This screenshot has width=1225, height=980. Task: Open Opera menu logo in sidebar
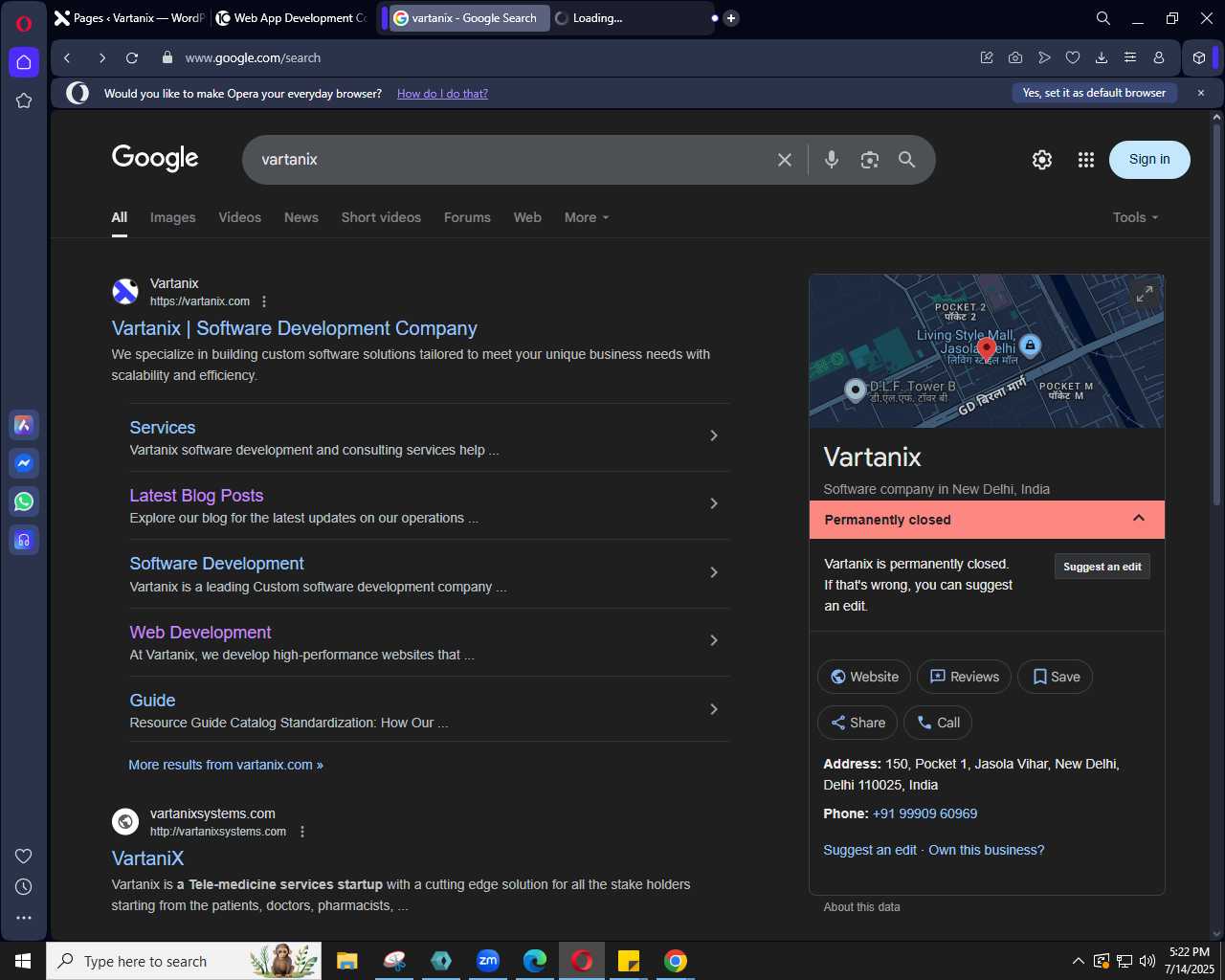click(x=24, y=23)
